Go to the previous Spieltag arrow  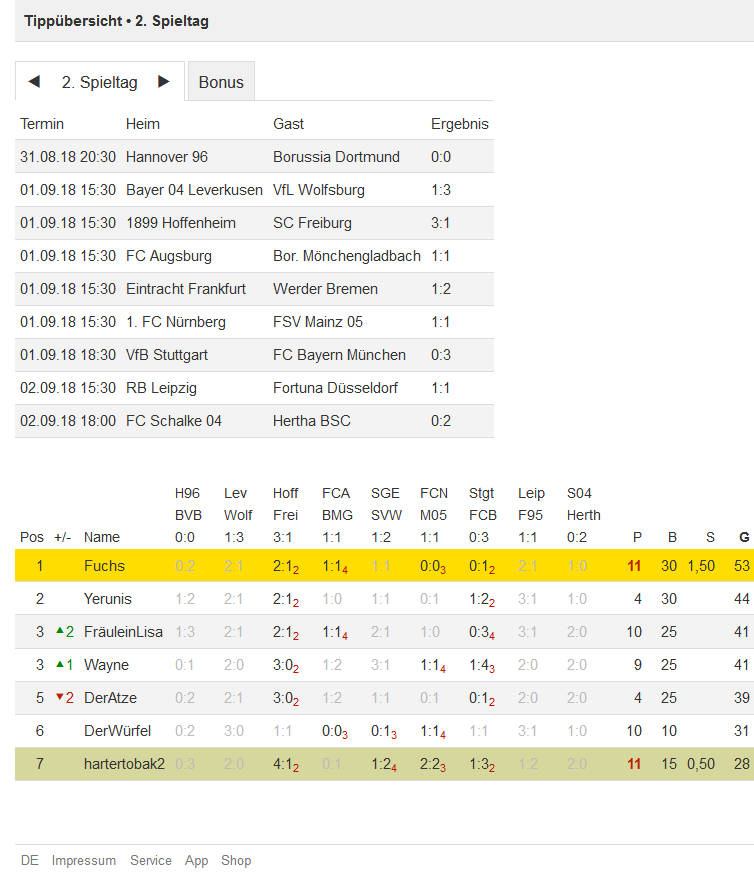tap(34, 81)
